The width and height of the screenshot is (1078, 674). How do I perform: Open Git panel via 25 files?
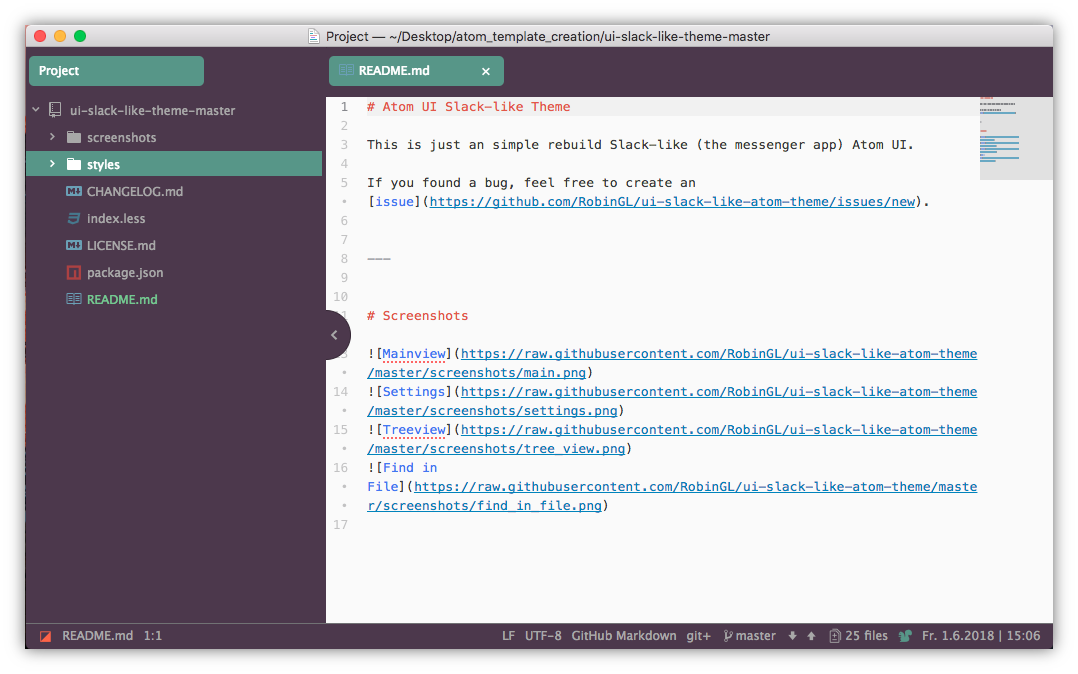click(859, 635)
